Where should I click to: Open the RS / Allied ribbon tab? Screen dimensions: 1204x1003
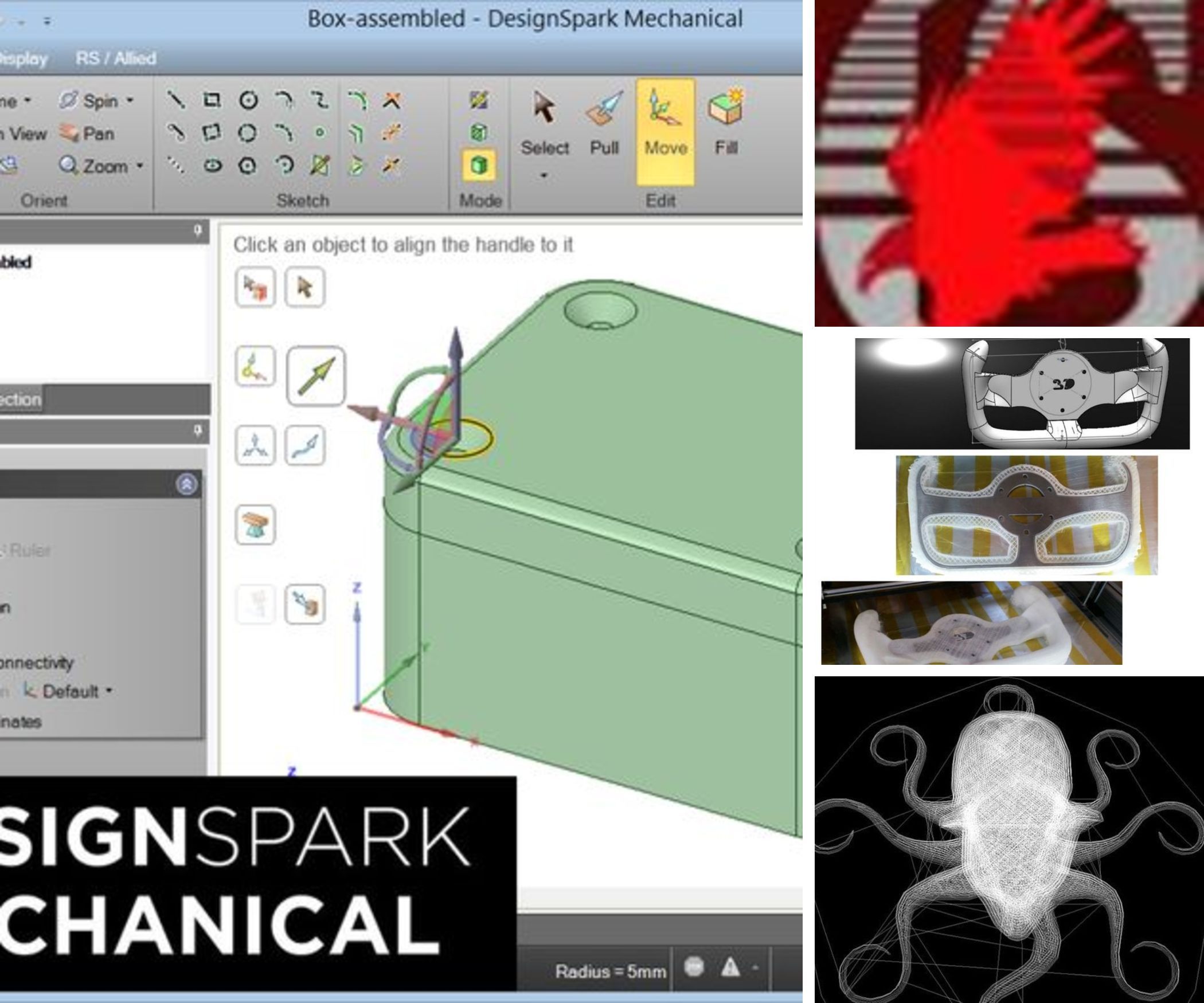[x=116, y=58]
